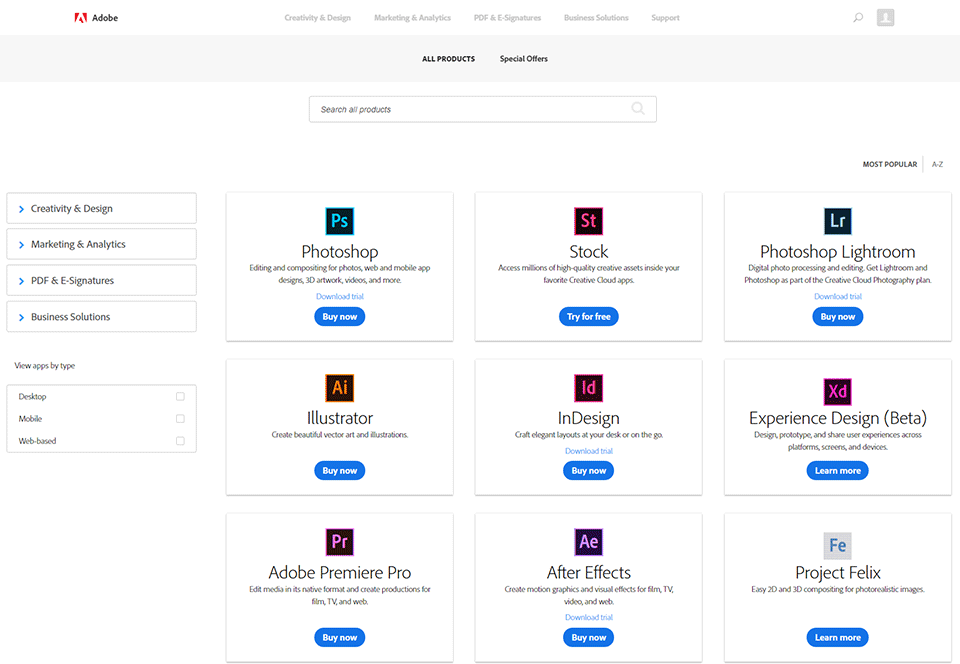This screenshot has width=960, height=664.
Task: Click the Adobe Premiere Pro title
Action: 340,572
